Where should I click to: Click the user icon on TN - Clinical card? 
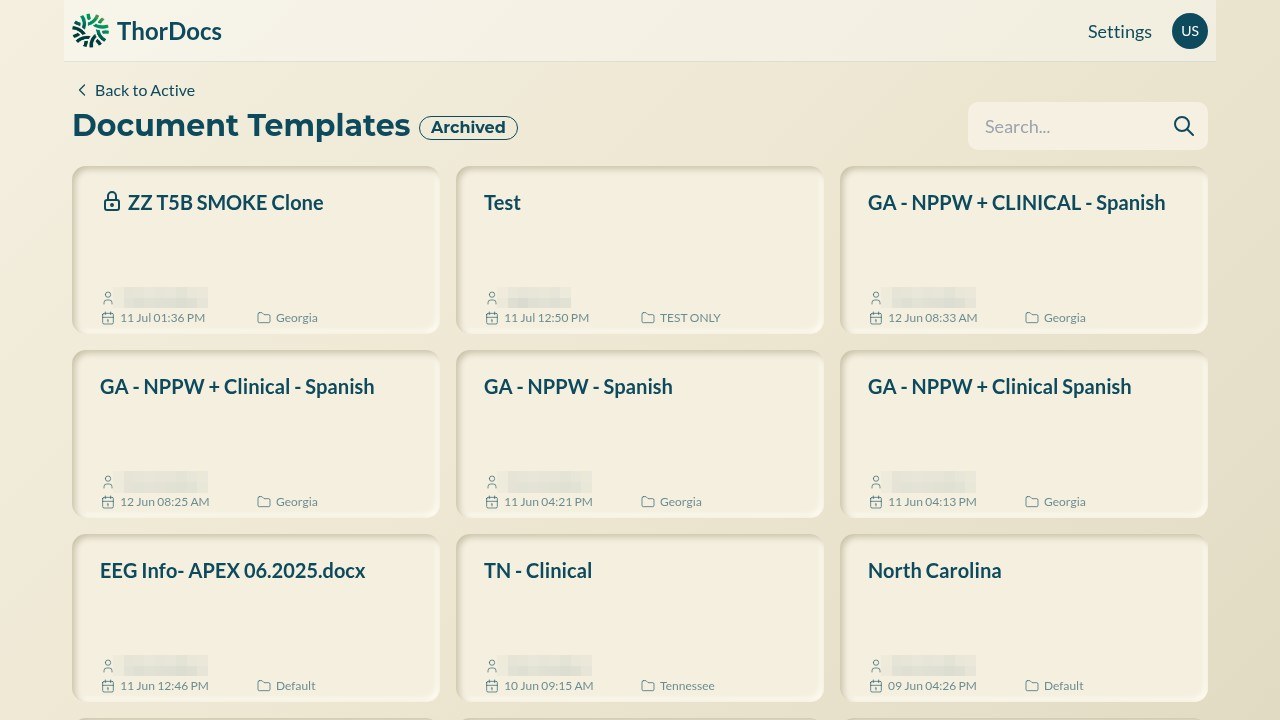[x=492, y=666]
